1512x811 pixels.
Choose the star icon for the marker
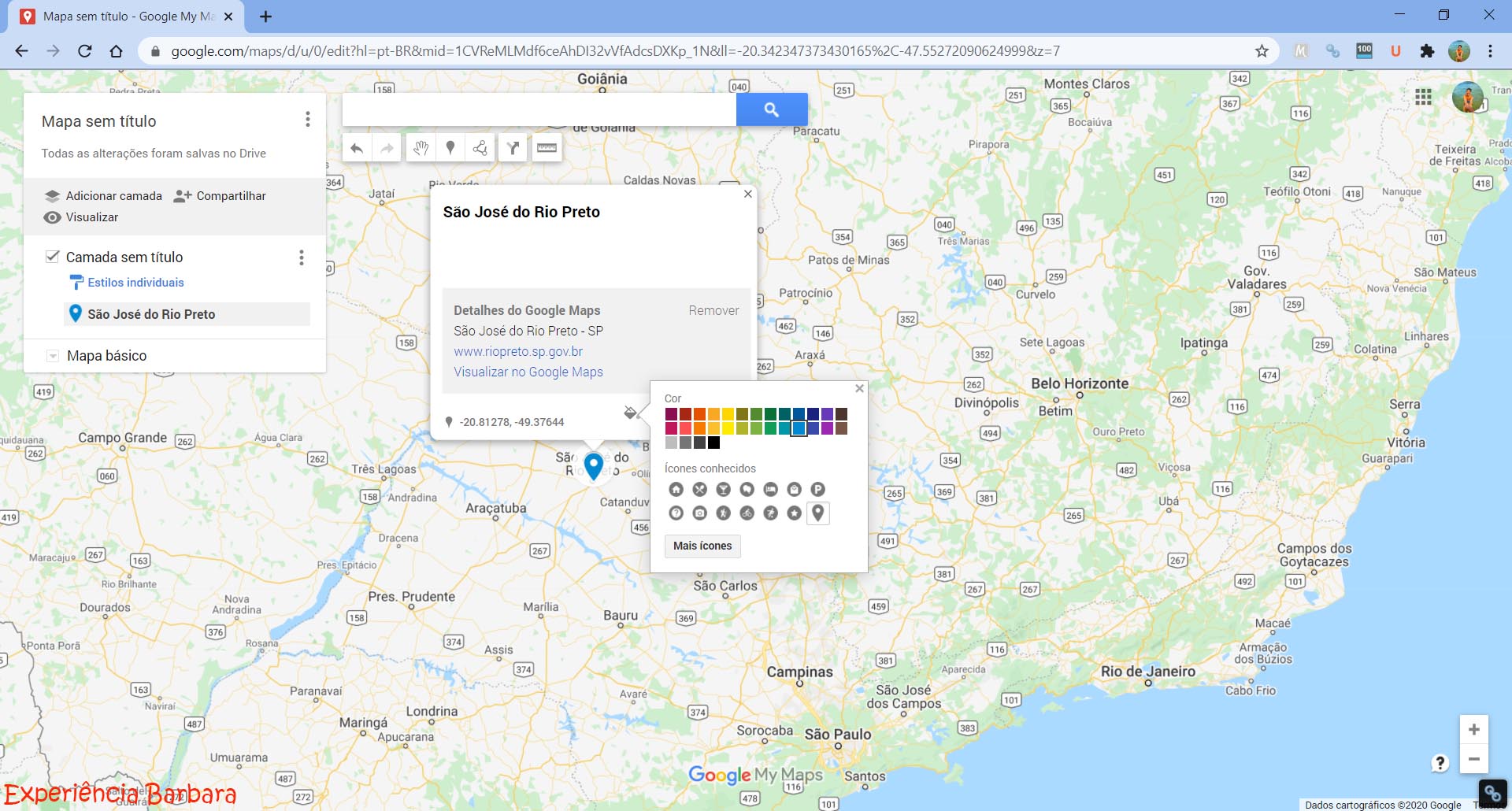pyautogui.click(x=794, y=513)
